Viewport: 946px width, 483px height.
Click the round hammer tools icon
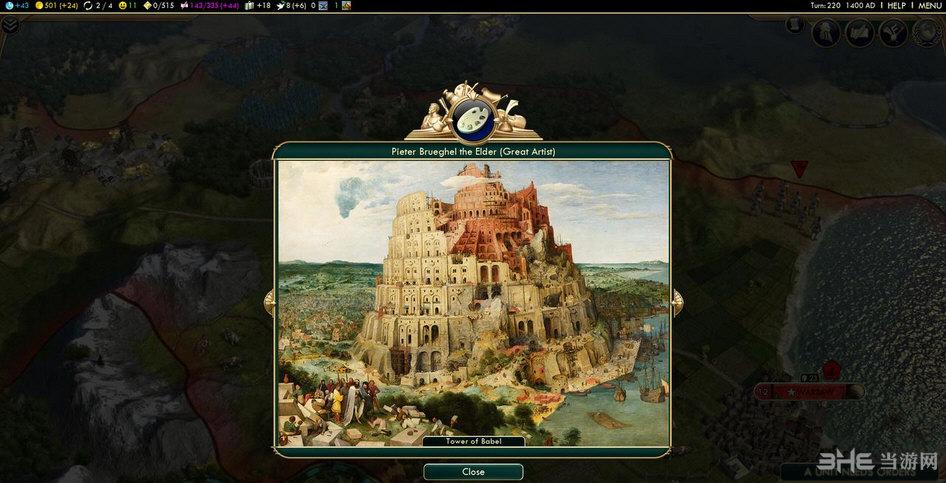point(894,33)
